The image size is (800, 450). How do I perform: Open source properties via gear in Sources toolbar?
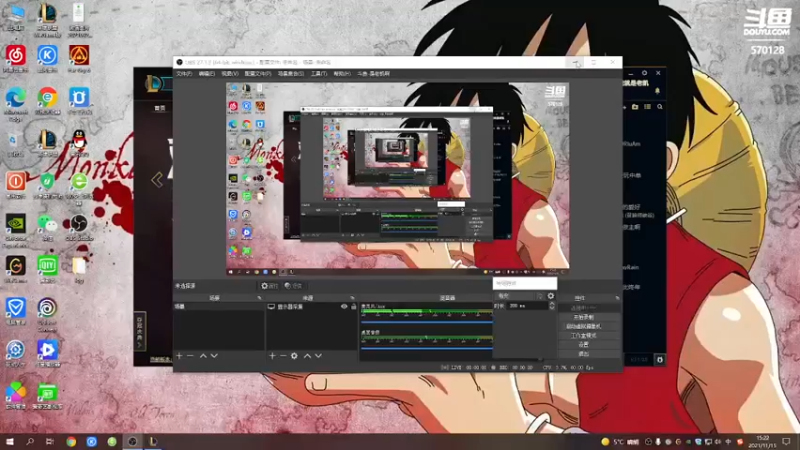pyautogui.click(x=294, y=356)
